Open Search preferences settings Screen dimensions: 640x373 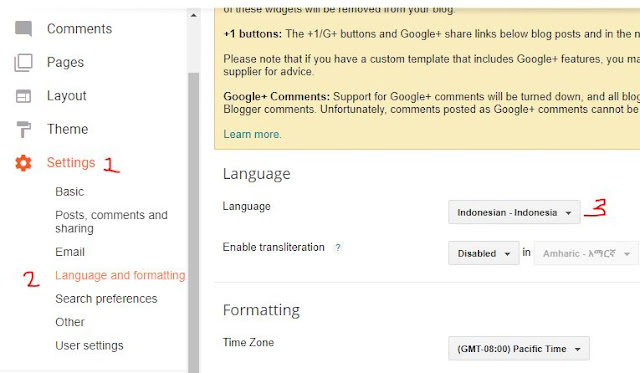[x=106, y=299]
